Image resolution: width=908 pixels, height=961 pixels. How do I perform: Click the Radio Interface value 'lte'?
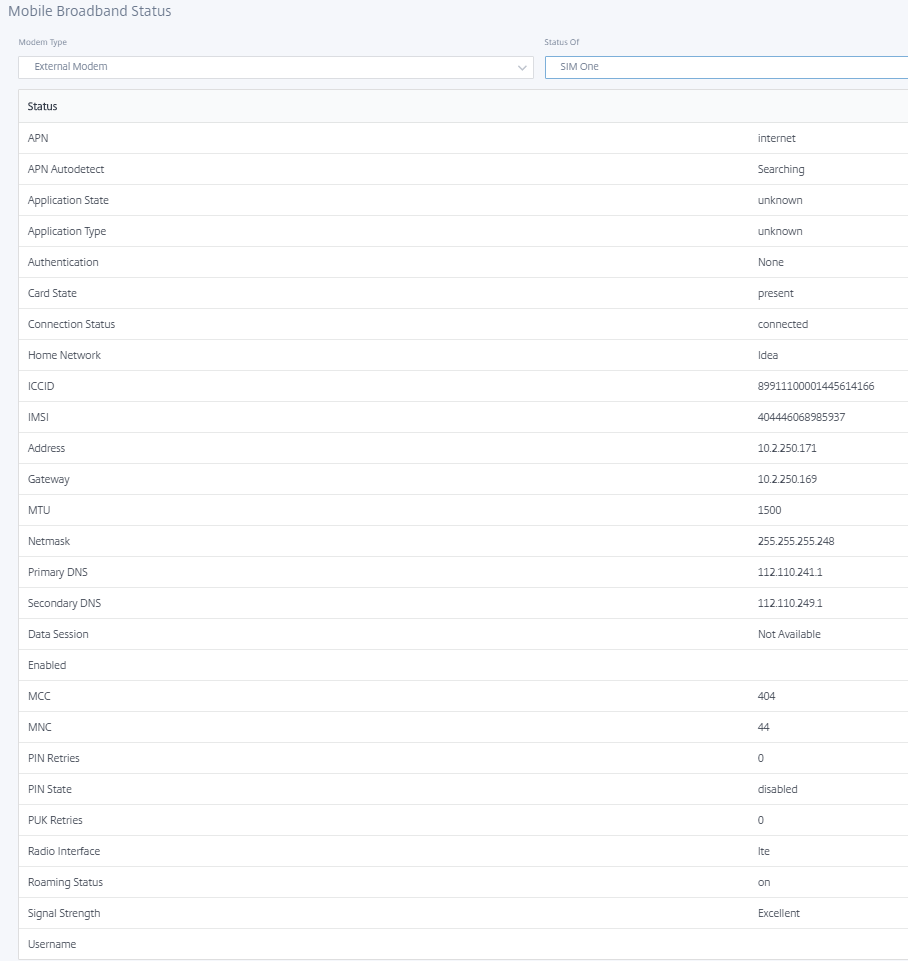[763, 851]
